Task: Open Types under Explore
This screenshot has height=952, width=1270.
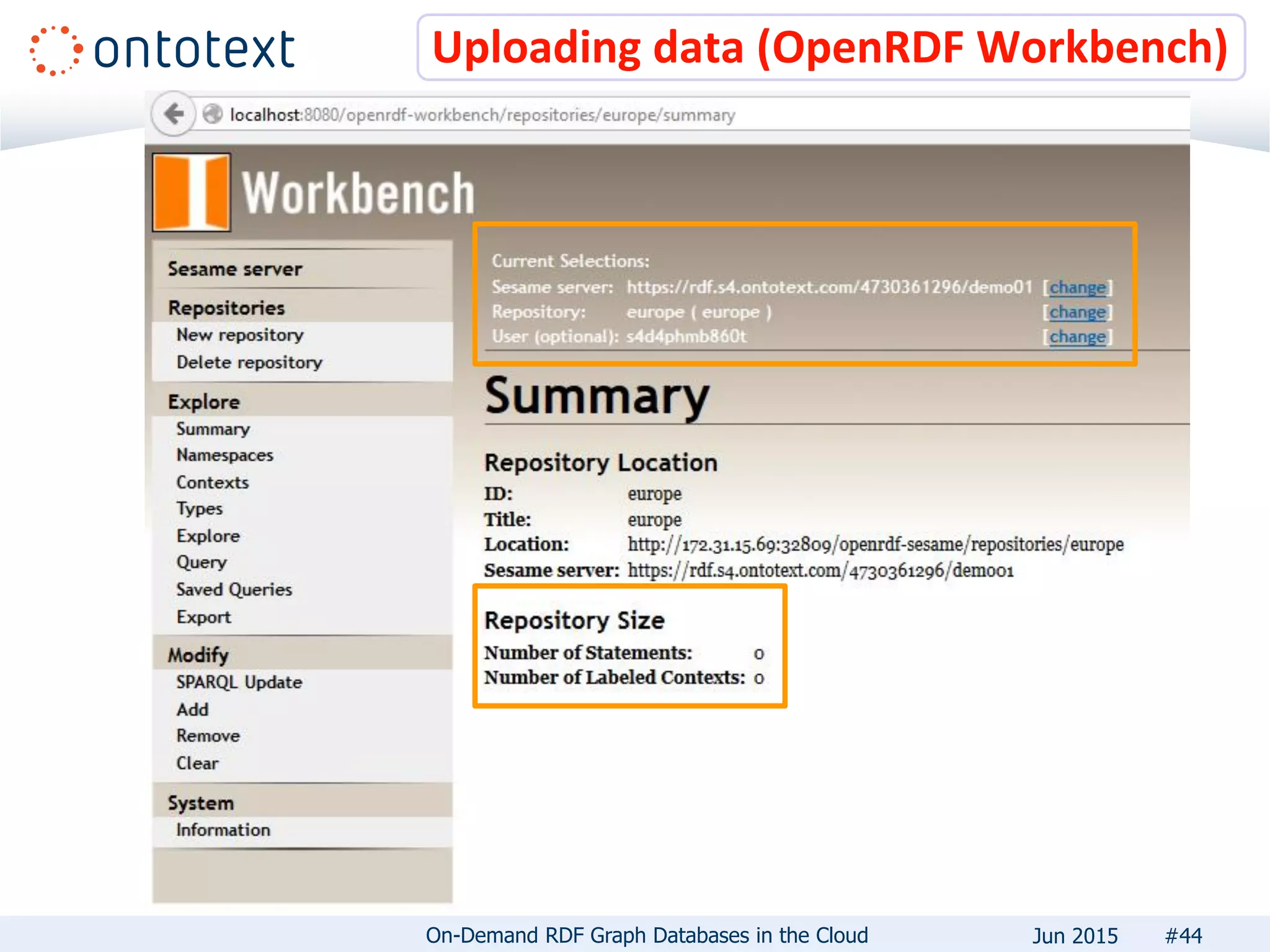Action: tap(200, 508)
